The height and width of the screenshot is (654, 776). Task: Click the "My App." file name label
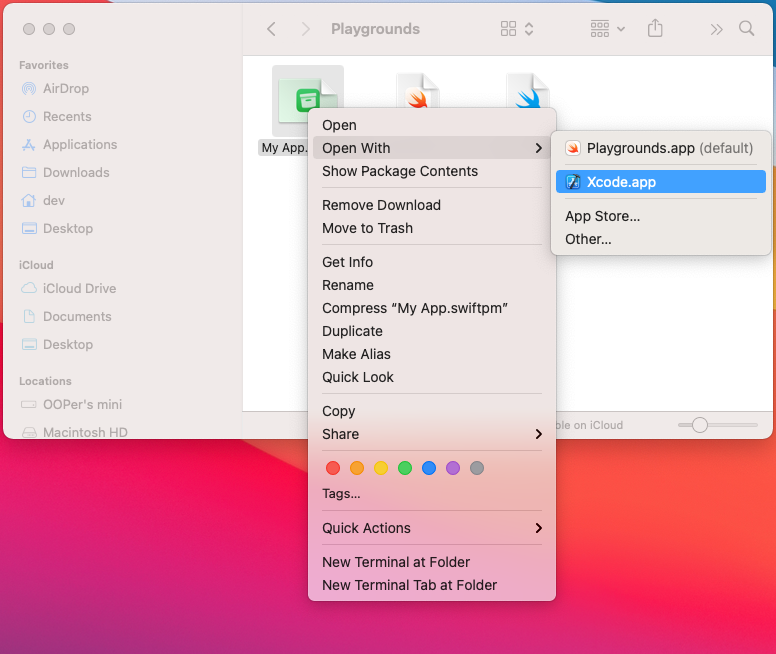(x=285, y=148)
